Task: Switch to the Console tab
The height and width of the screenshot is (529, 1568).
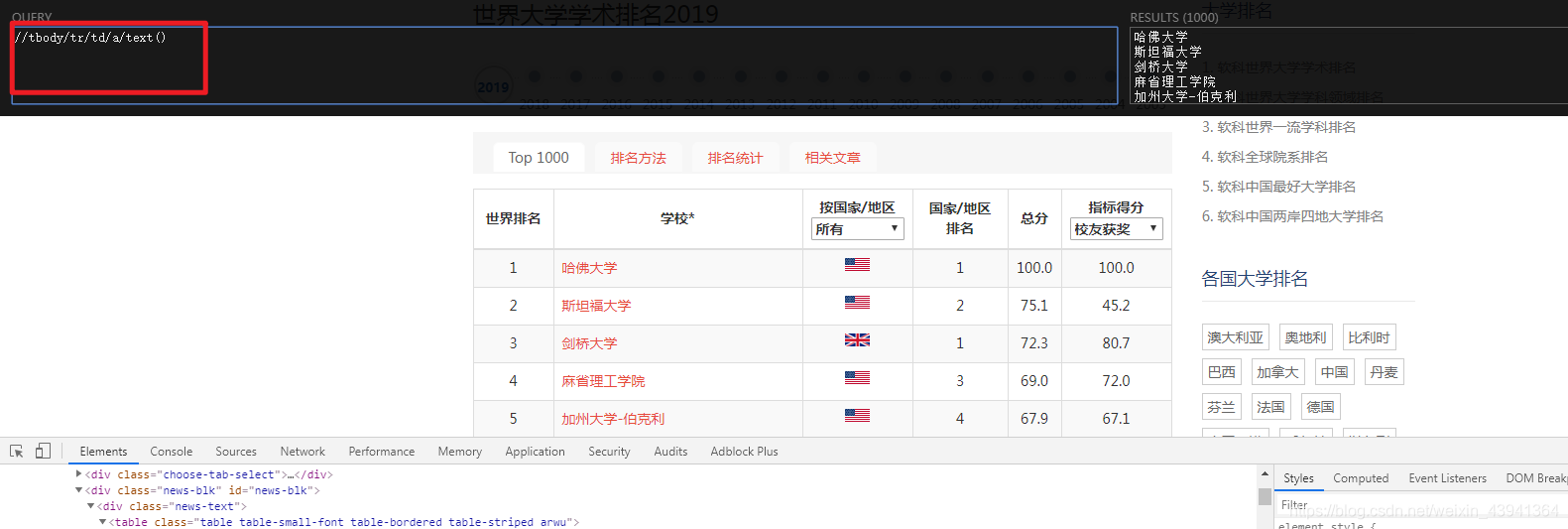Action: pyautogui.click(x=172, y=452)
